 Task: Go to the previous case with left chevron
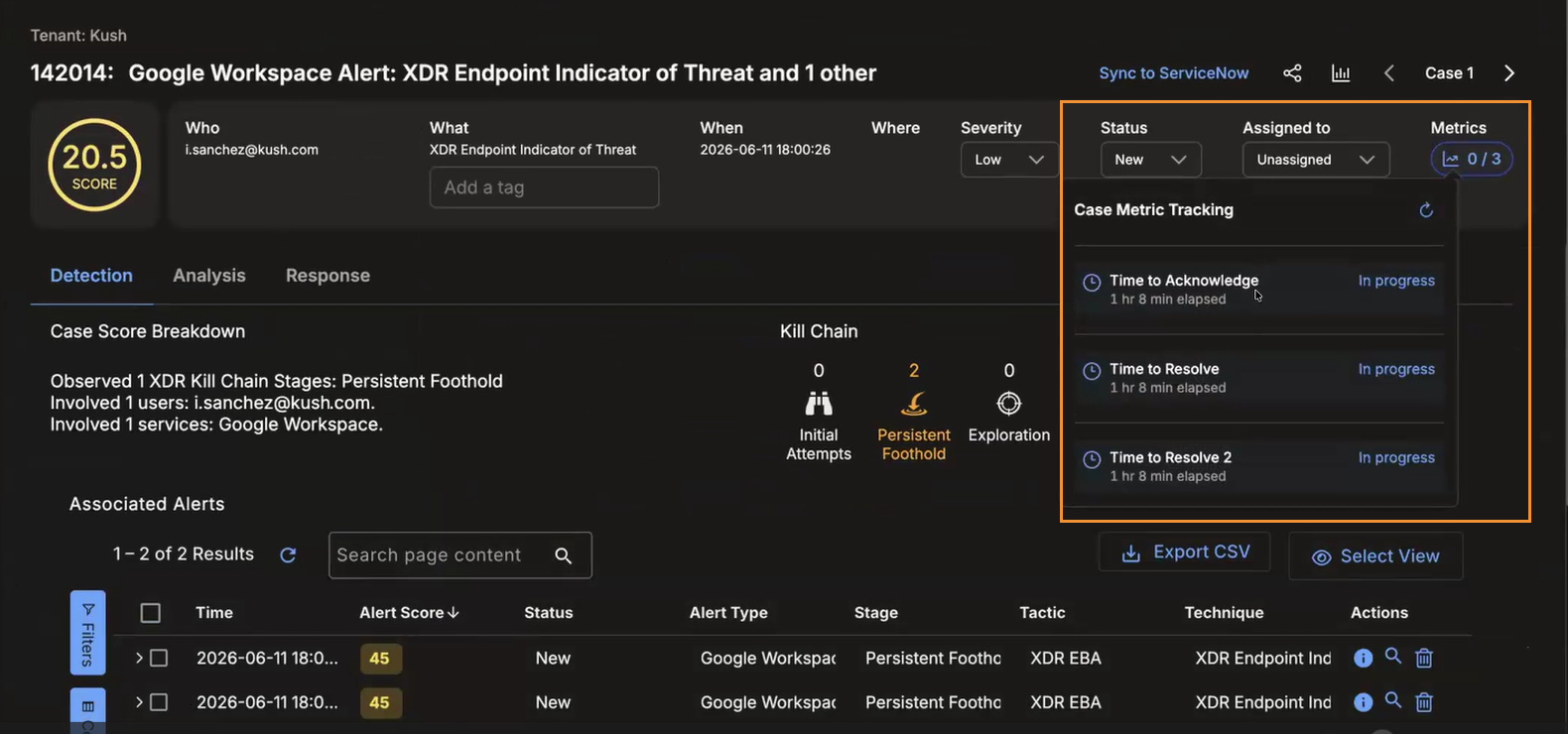pos(1389,73)
